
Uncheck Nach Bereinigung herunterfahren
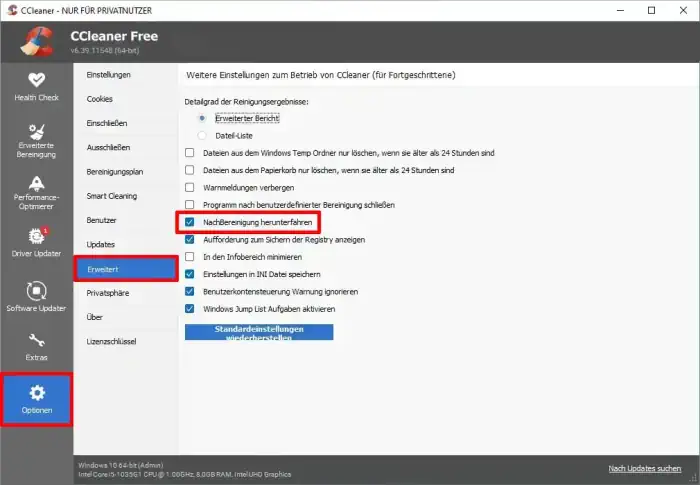point(190,222)
